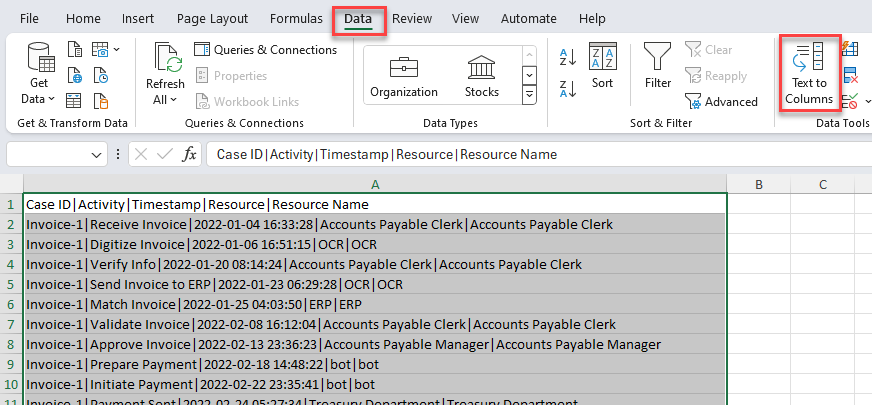Open the Name Box dropdown
Image resolution: width=872 pixels, height=405 pixels.
click(96, 155)
